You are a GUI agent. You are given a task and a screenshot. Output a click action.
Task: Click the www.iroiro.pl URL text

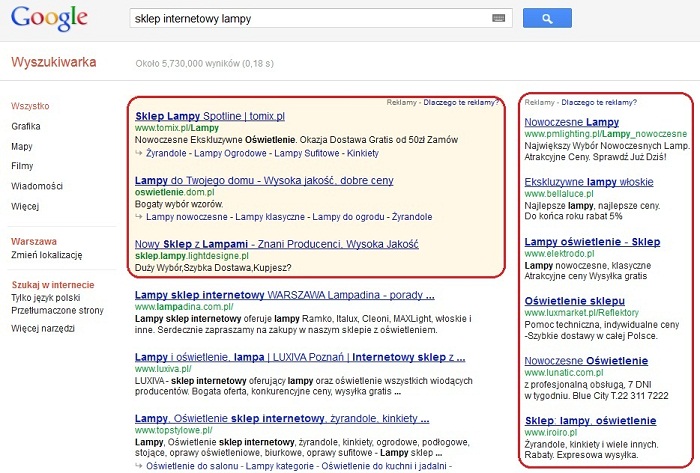pos(551,432)
